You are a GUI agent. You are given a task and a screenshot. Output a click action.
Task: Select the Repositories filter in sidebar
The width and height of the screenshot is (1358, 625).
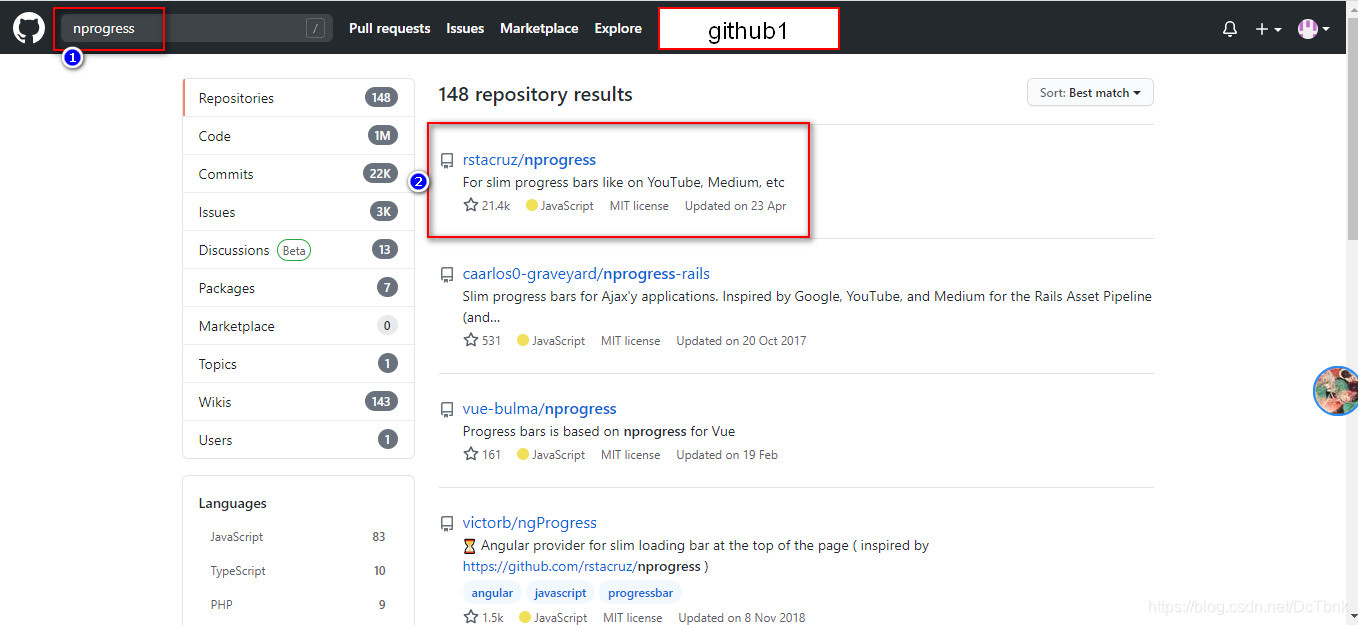[x=298, y=98]
